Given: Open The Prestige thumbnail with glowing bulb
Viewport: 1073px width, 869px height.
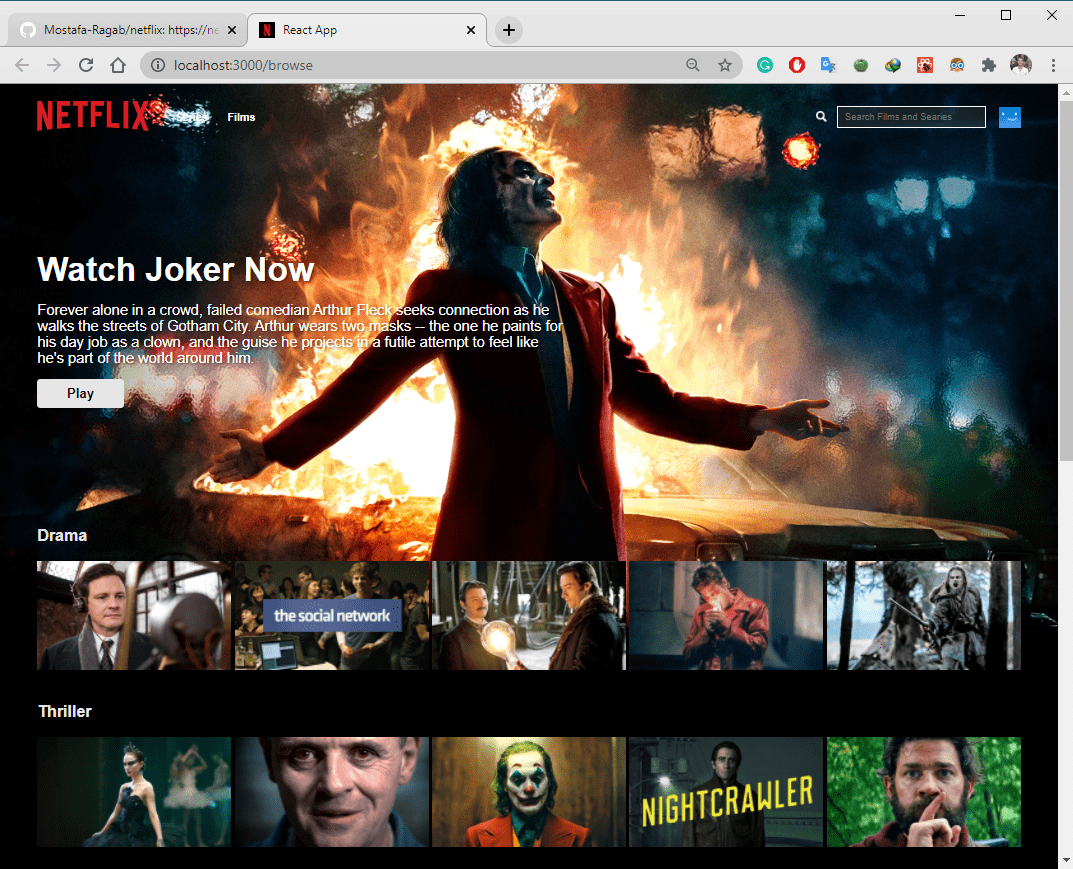Looking at the screenshot, I should click(x=529, y=615).
